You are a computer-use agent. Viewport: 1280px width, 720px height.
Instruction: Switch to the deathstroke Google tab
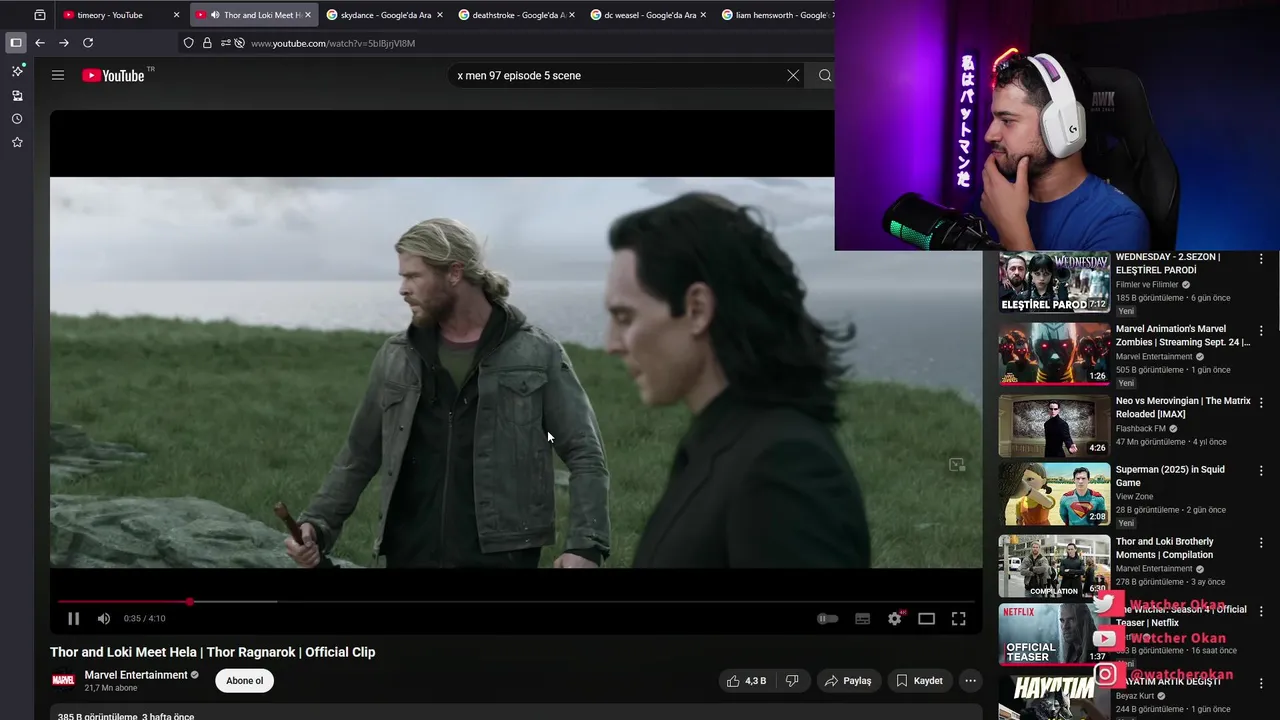pyautogui.click(x=517, y=15)
